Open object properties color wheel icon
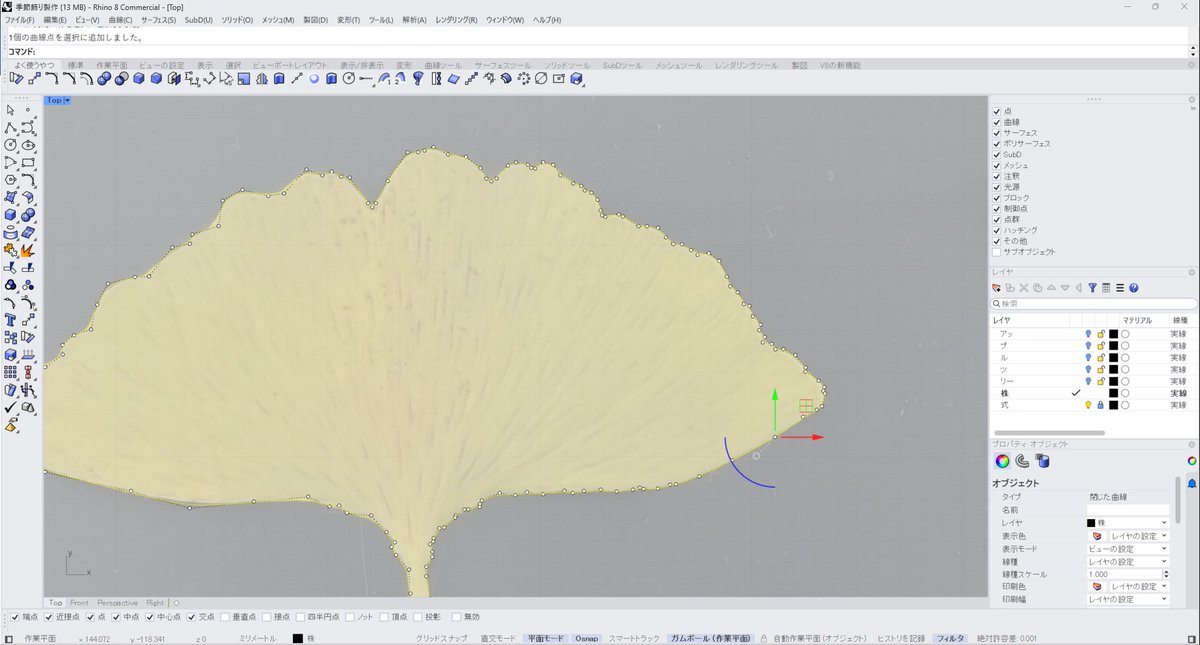 1001,461
